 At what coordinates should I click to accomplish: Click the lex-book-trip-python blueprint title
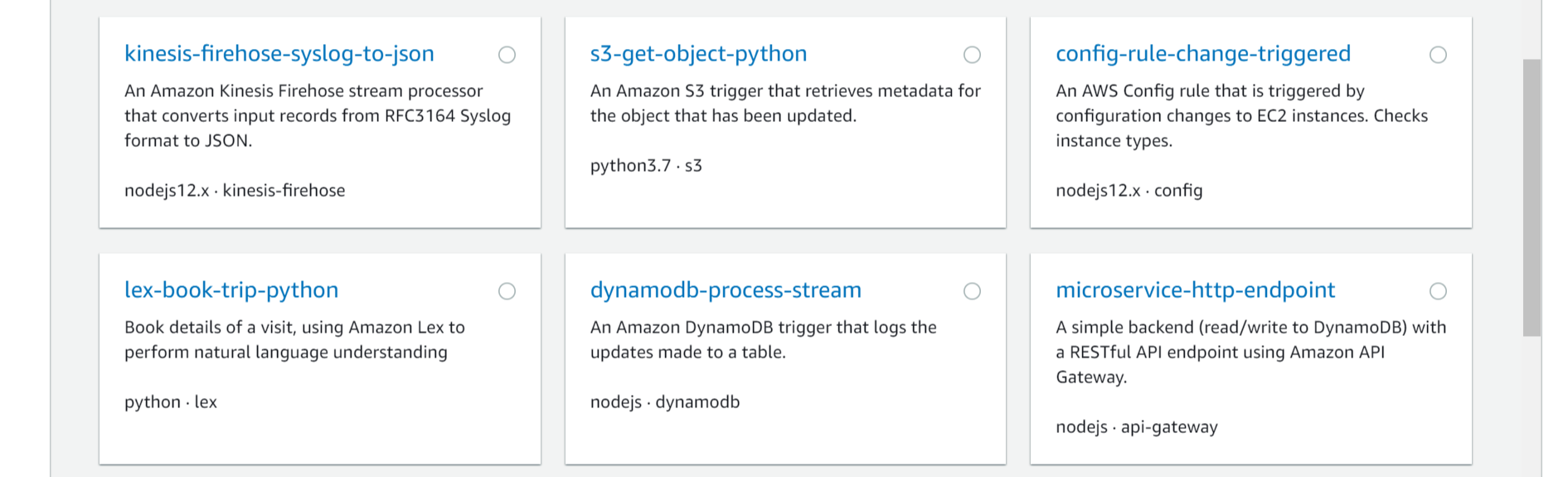click(231, 290)
